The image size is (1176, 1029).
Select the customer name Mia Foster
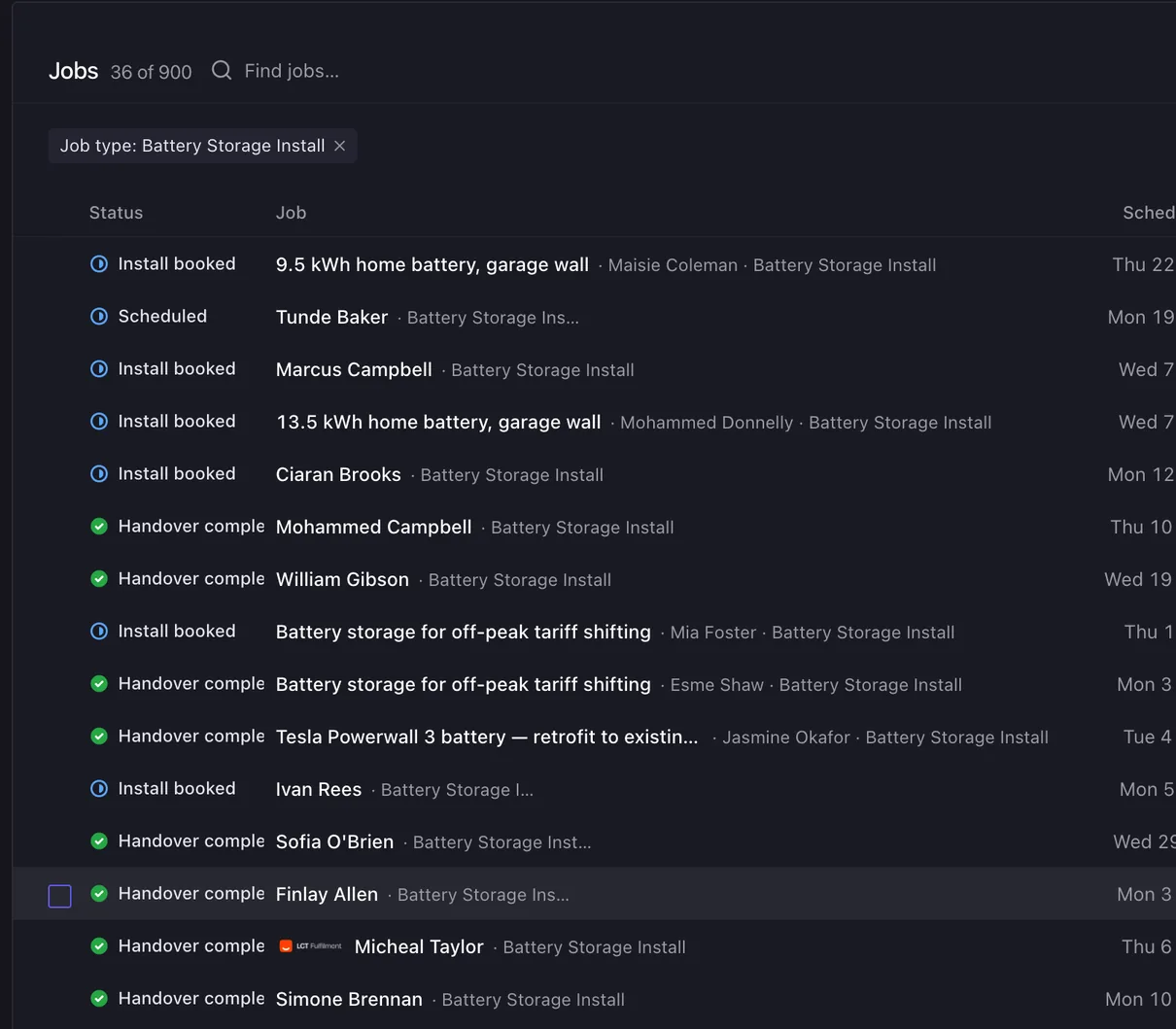coord(713,633)
